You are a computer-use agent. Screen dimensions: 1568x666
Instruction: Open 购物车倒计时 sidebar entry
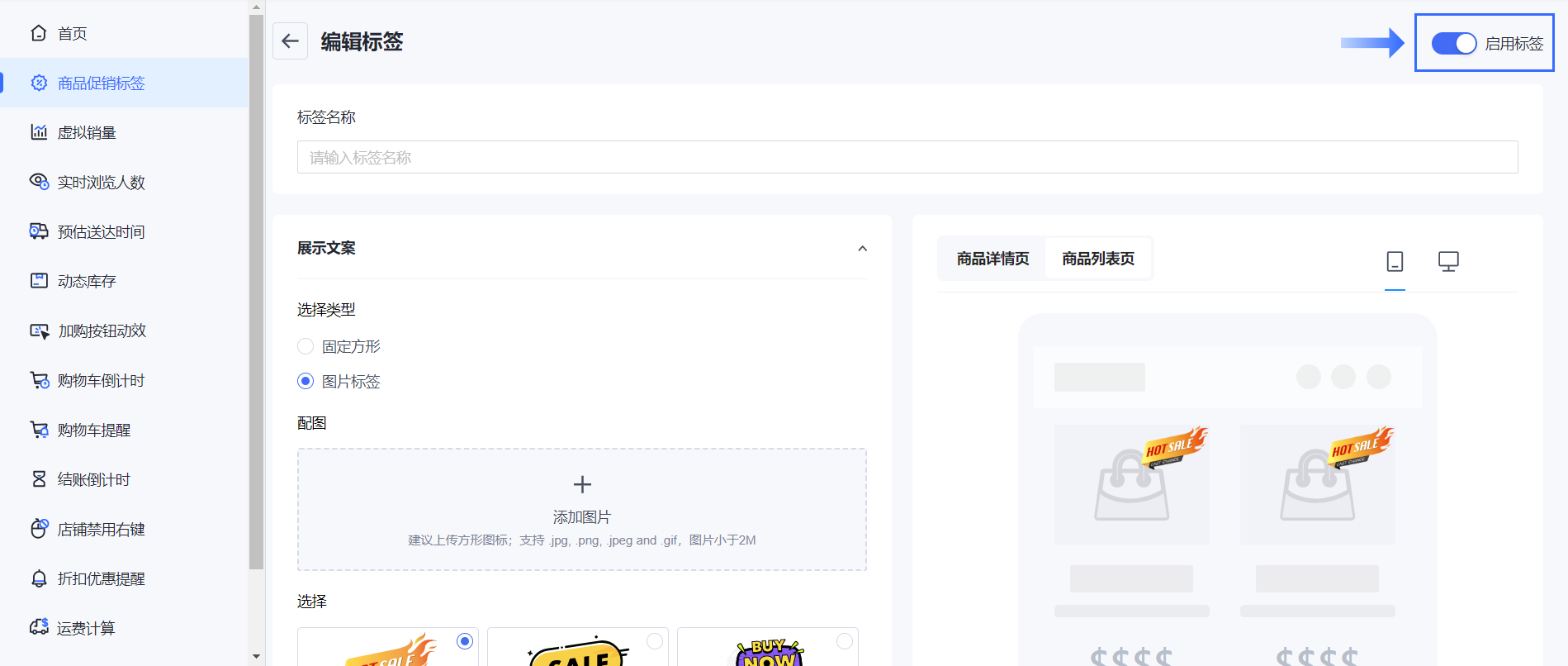tap(101, 381)
